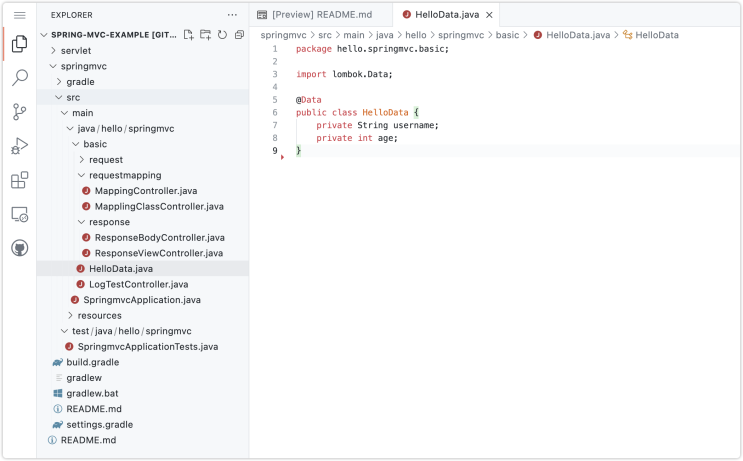Click 'lombok.Data' in the import statement
Viewport: 743px width, 461px height.
(x=360, y=74)
